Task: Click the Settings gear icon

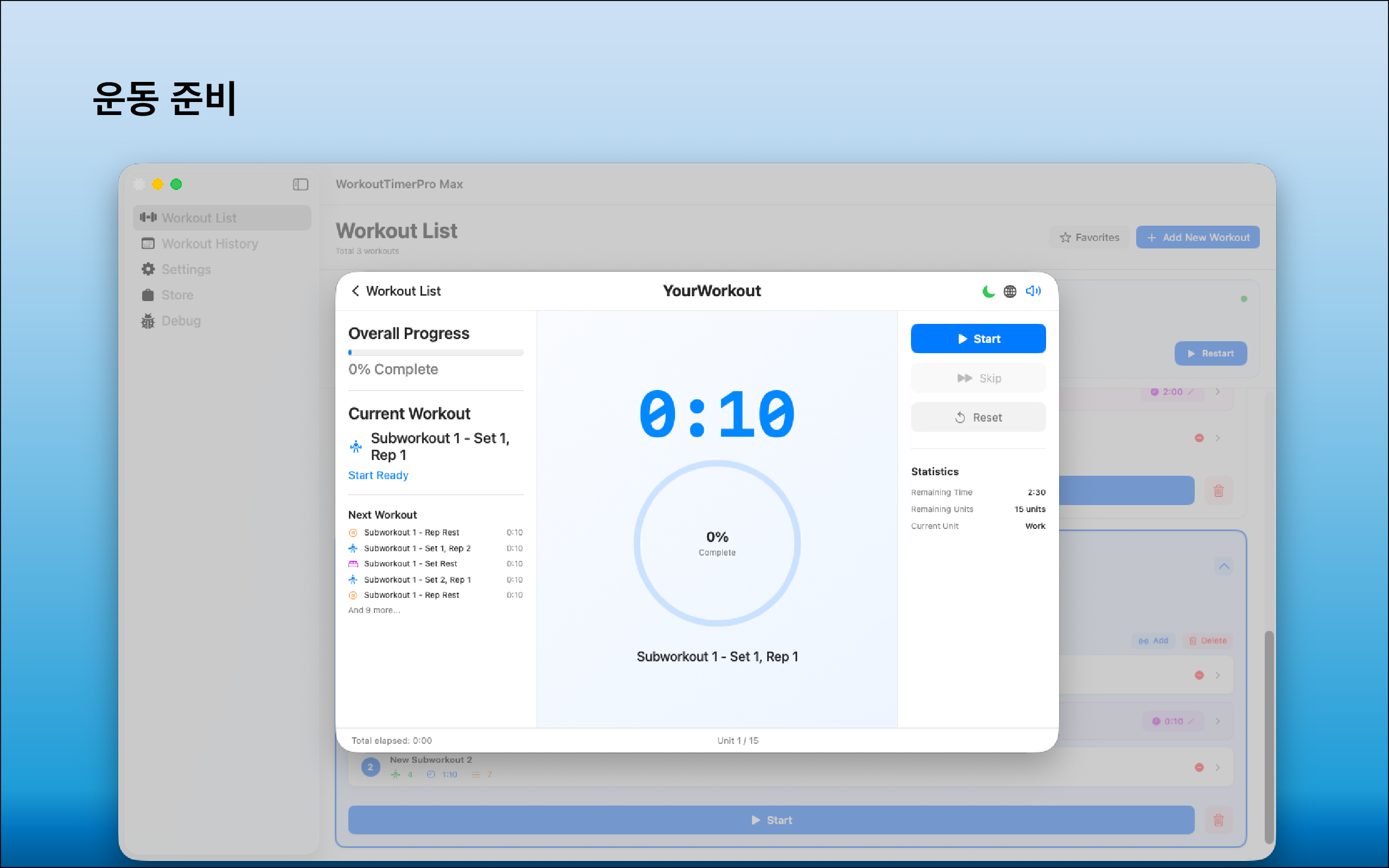Action: click(x=148, y=269)
